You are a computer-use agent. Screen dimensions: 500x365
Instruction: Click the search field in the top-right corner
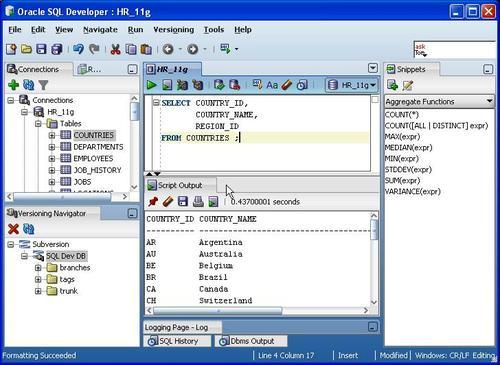pyautogui.click(x=454, y=50)
